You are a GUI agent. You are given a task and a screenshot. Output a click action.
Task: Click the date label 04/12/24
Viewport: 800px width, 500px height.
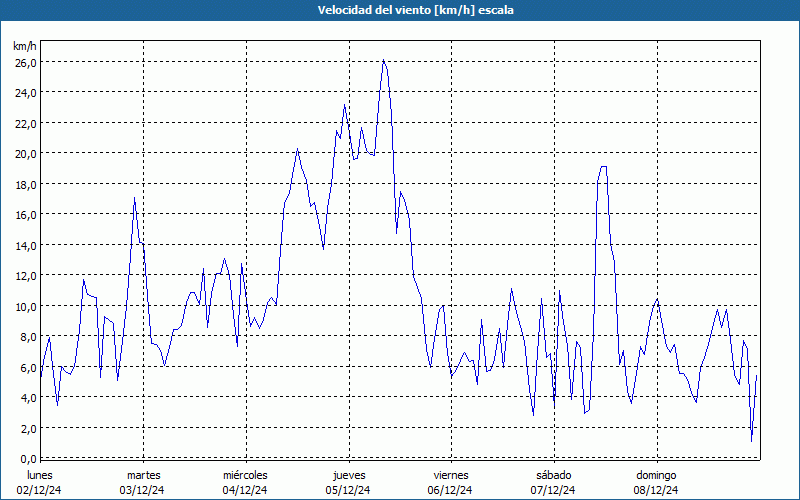click(245, 490)
